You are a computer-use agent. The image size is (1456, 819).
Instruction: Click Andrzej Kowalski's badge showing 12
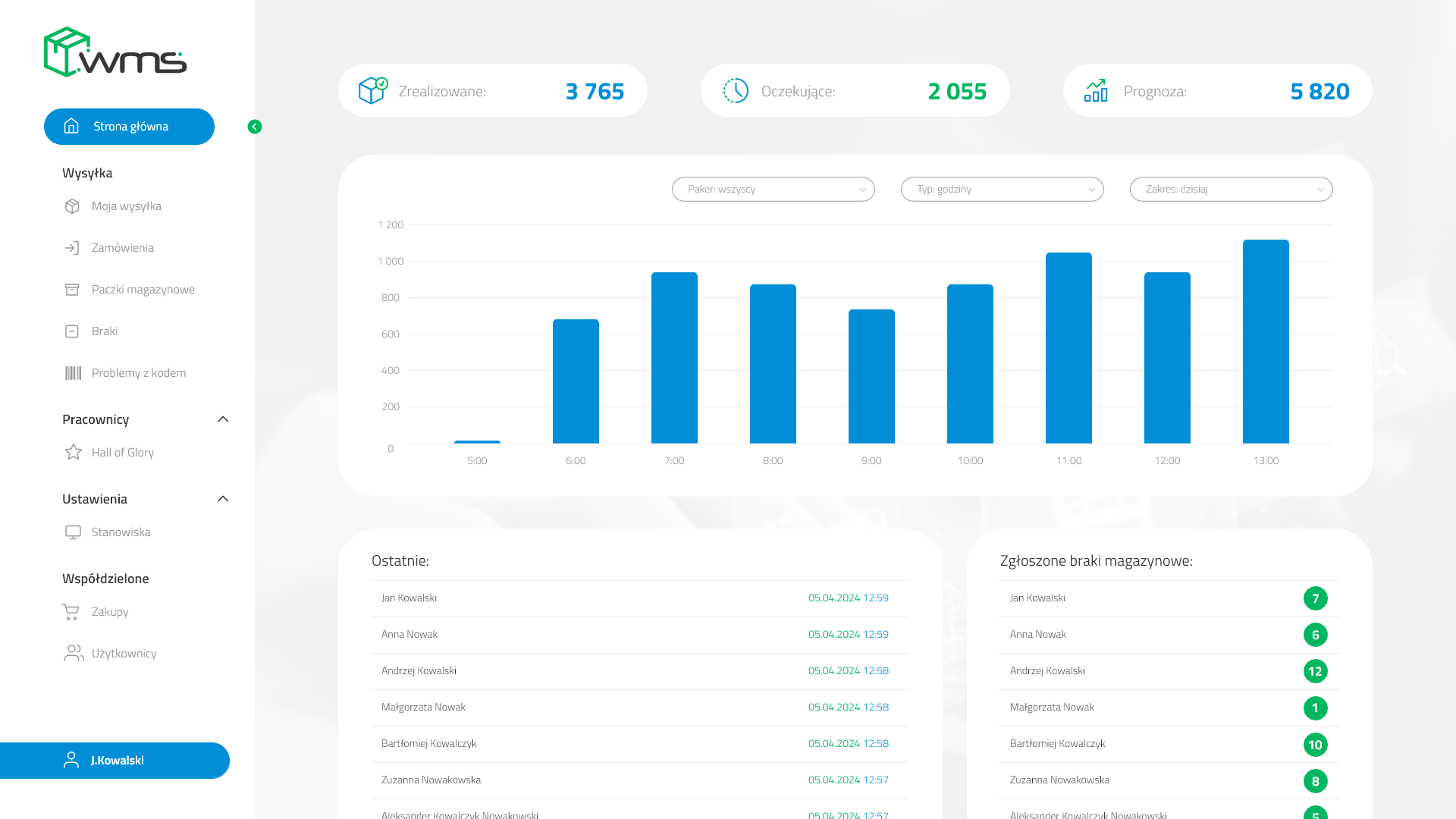click(1316, 671)
